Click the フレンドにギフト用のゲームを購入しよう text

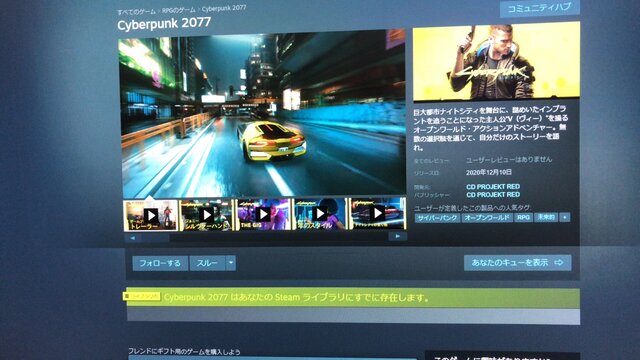(x=184, y=351)
